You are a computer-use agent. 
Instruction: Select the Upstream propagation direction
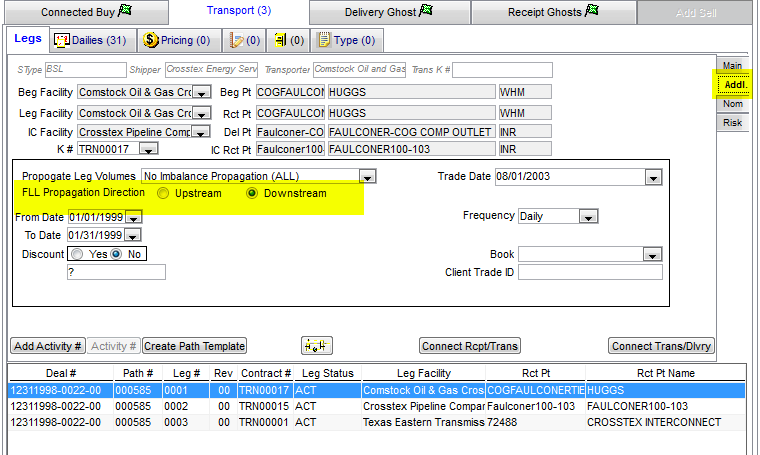tap(163, 193)
